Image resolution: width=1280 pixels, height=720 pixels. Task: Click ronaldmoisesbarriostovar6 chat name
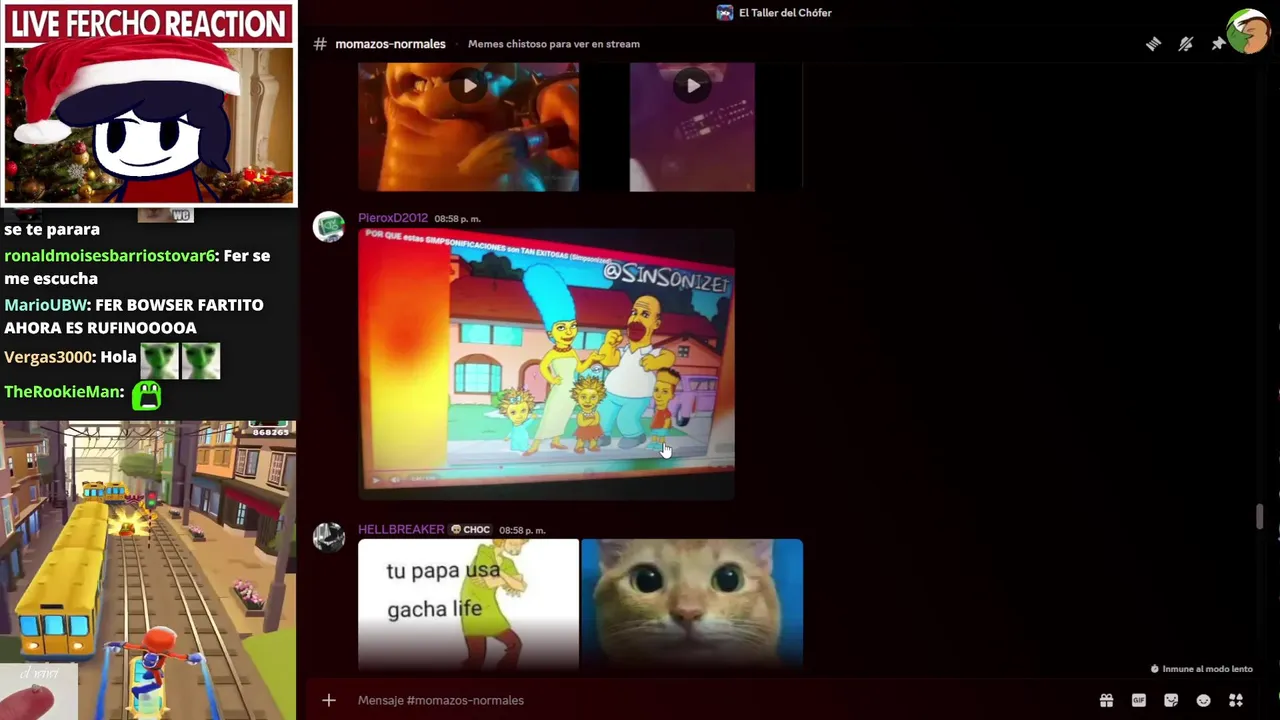(110, 256)
